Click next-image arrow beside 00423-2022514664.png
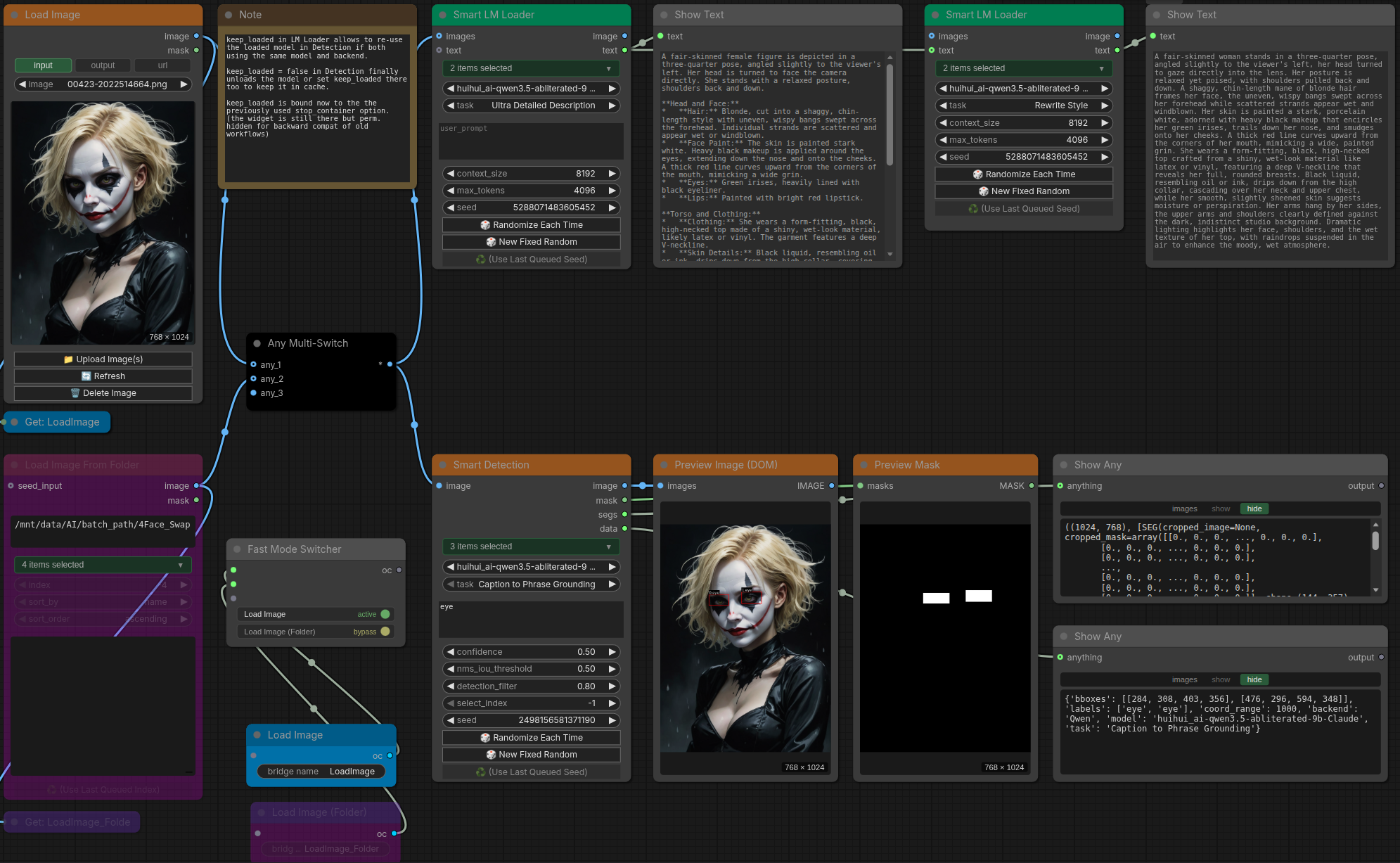Image resolution: width=1400 pixels, height=863 pixels. [x=184, y=84]
